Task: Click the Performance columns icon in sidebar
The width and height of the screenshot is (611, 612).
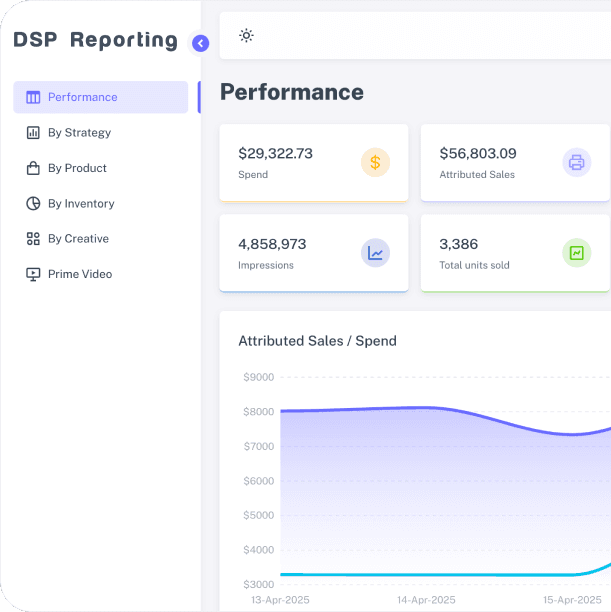Action: [x=33, y=97]
